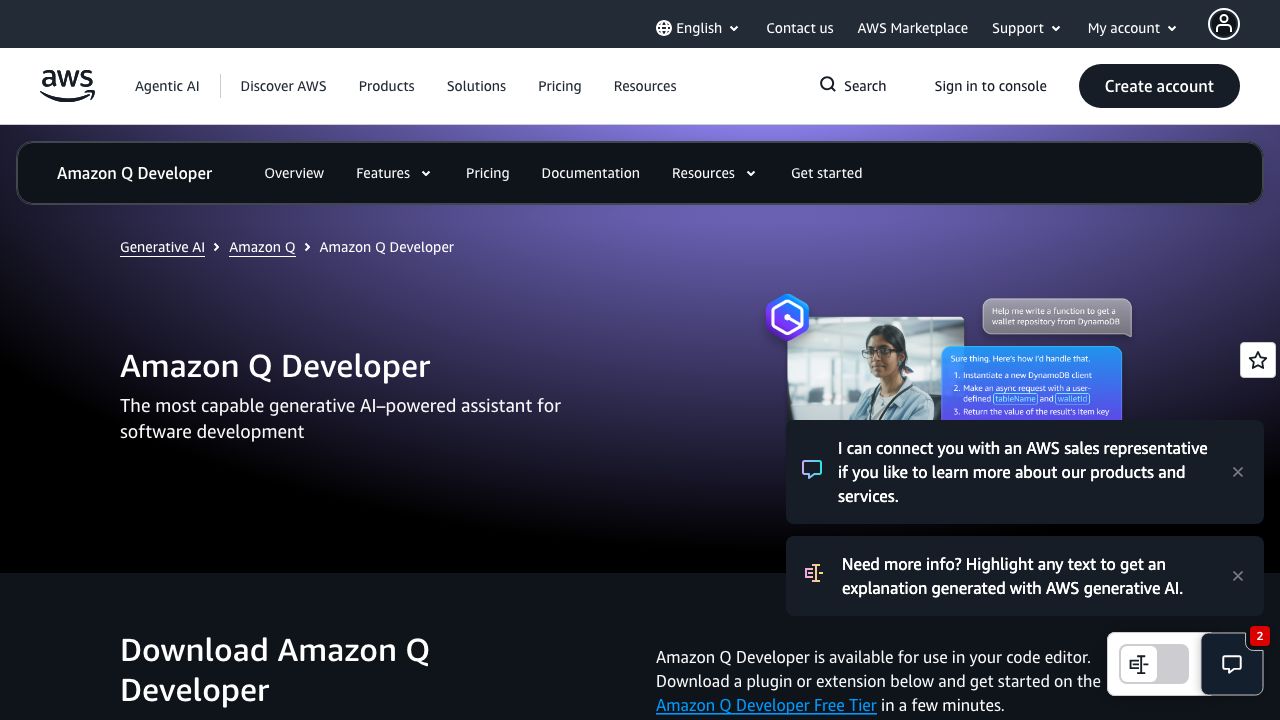Go to the Overview tab
Viewport: 1280px width, 720px height.
(294, 173)
